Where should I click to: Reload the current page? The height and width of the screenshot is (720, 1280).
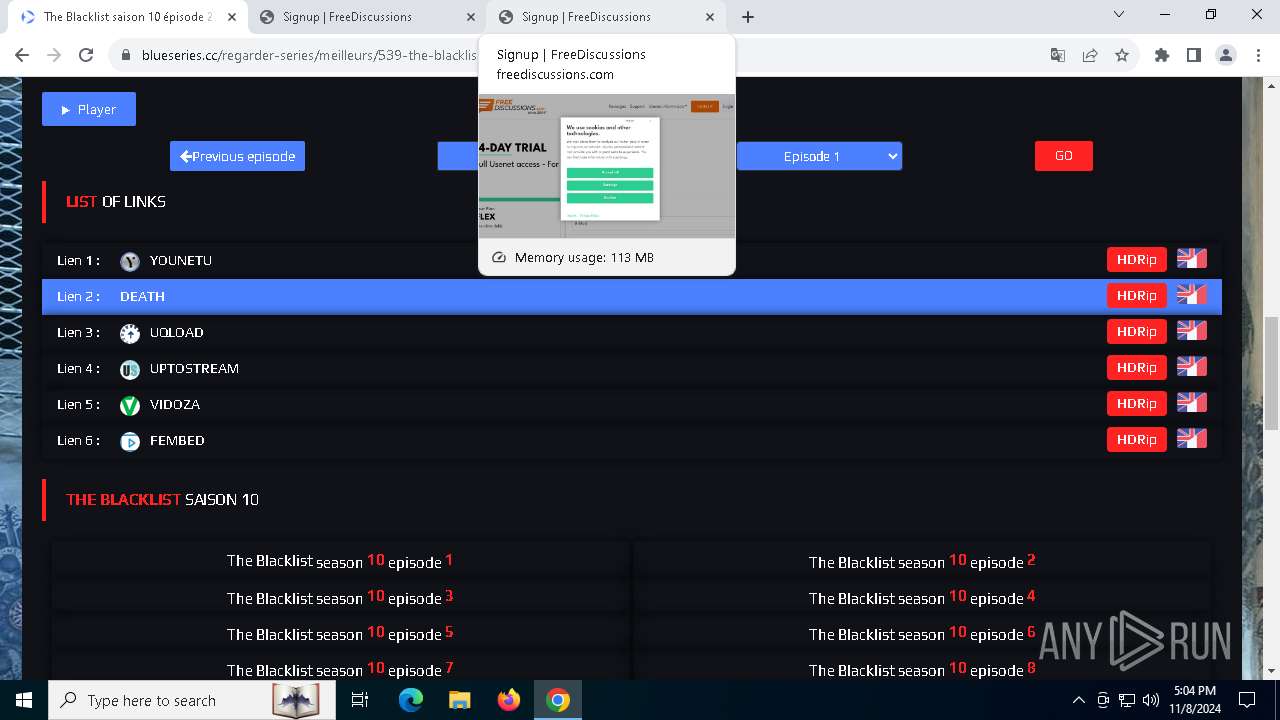coord(86,55)
